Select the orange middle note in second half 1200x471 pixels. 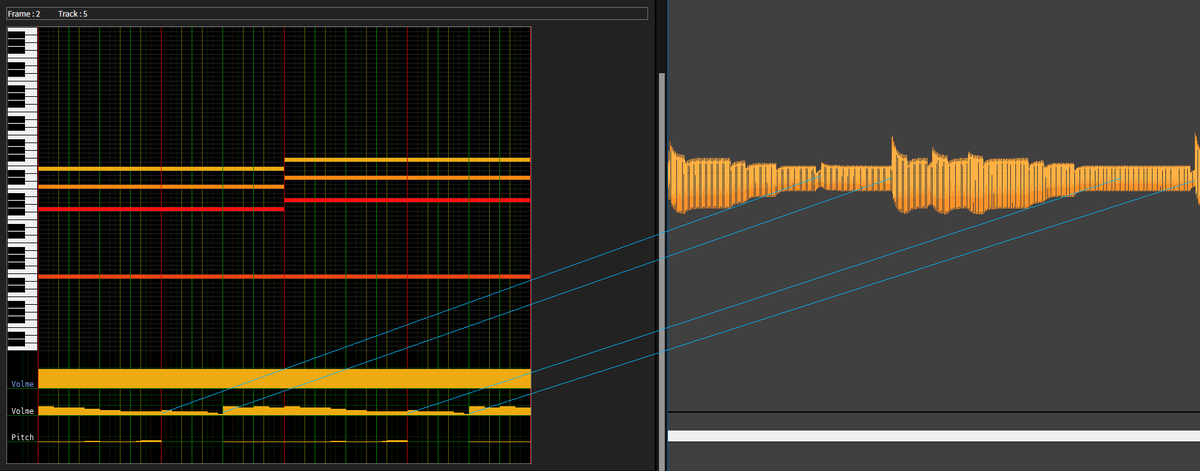[x=407, y=178]
